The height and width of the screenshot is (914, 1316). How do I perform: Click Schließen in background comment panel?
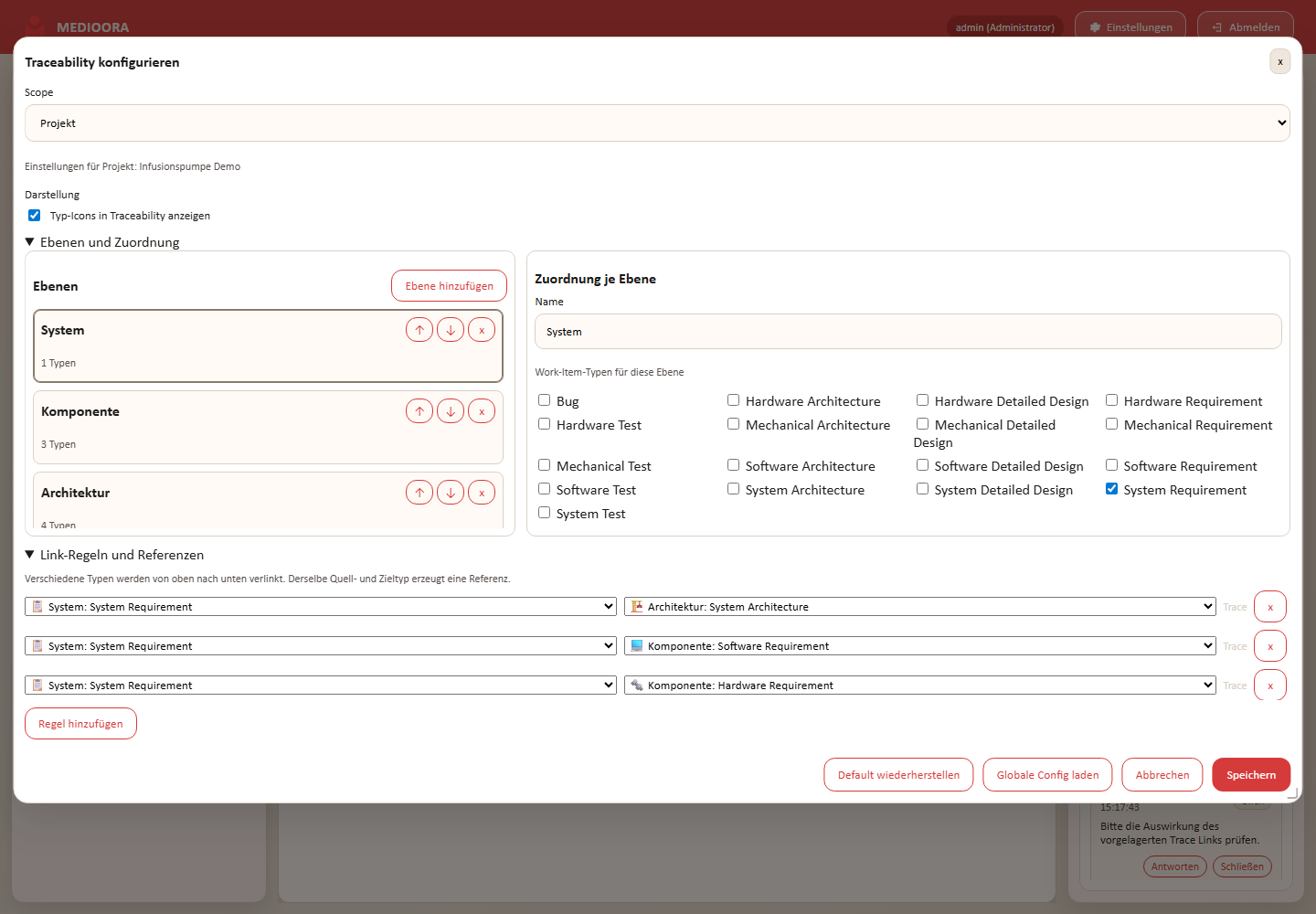pyautogui.click(x=1242, y=866)
